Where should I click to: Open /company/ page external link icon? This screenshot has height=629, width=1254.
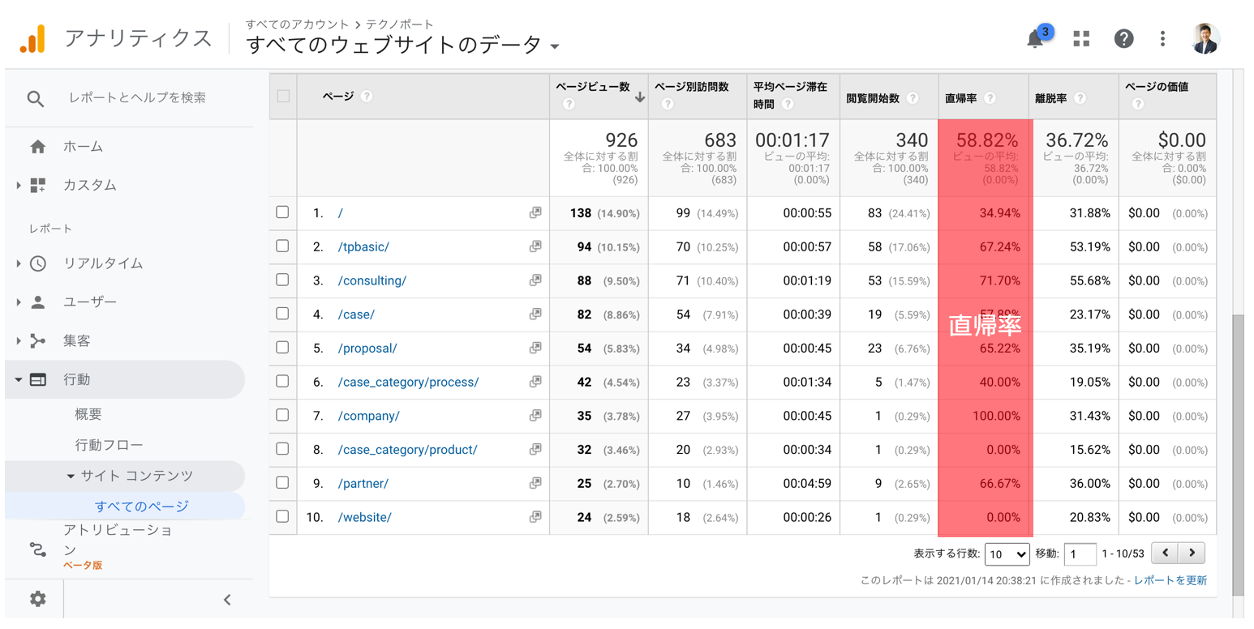point(535,416)
